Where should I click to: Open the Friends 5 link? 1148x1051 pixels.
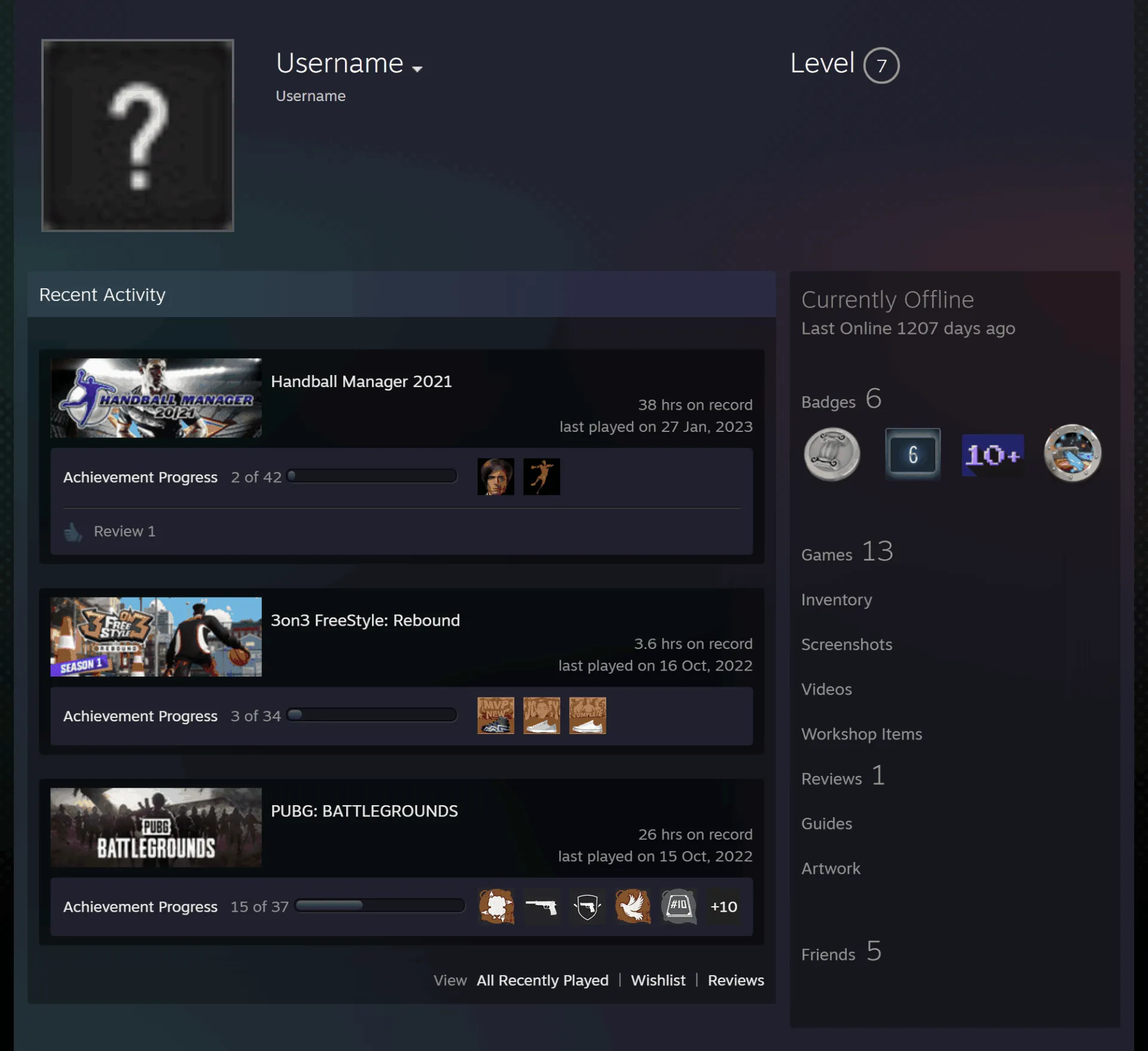coord(841,952)
